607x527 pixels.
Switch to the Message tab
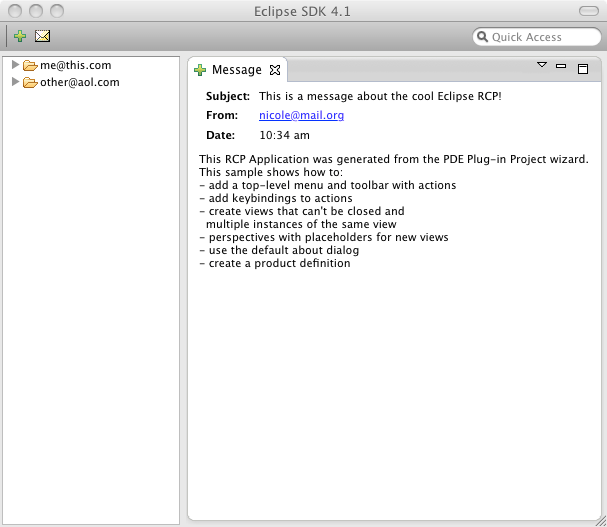click(236, 70)
